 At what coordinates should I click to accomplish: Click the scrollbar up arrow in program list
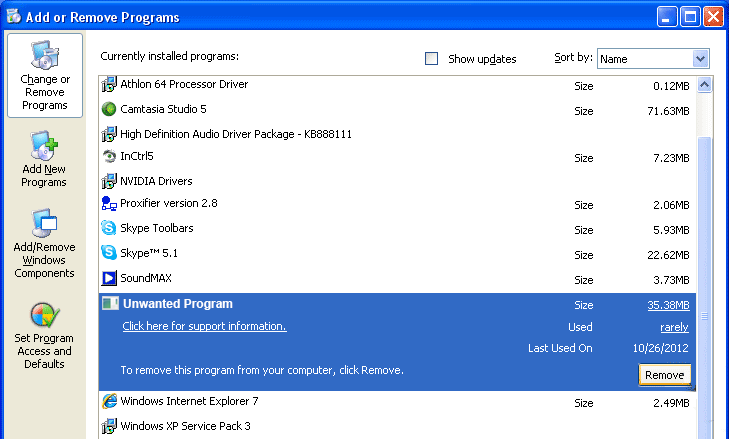(704, 85)
